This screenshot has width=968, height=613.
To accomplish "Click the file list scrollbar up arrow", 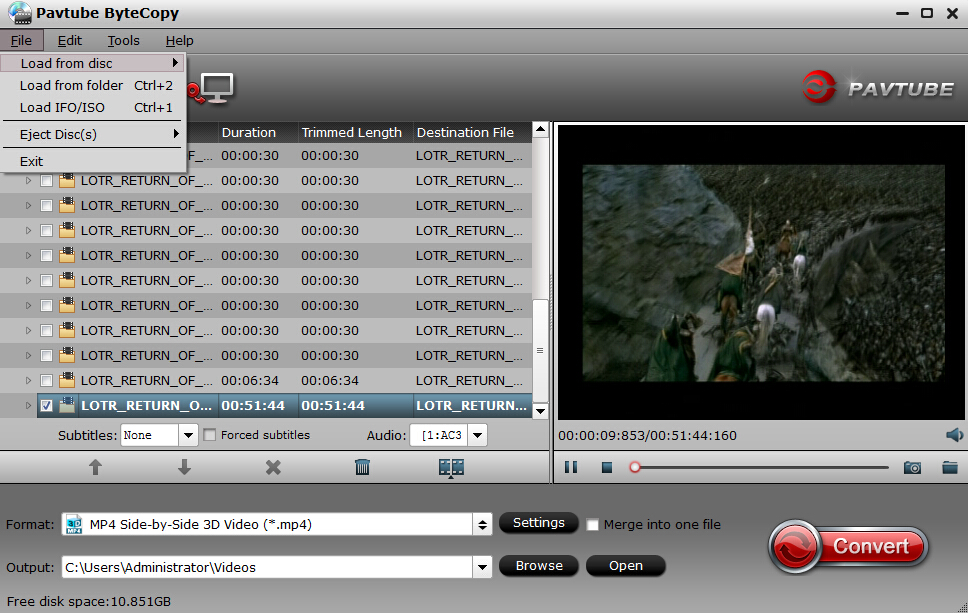I will pyautogui.click(x=541, y=130).
